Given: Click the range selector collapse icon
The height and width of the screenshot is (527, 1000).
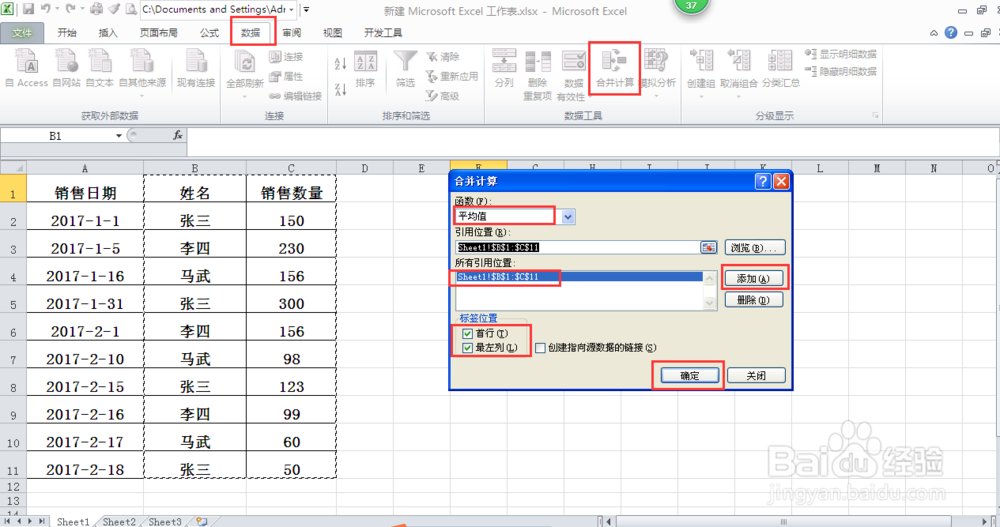Looking at the screenshot, I should [708, 248].
